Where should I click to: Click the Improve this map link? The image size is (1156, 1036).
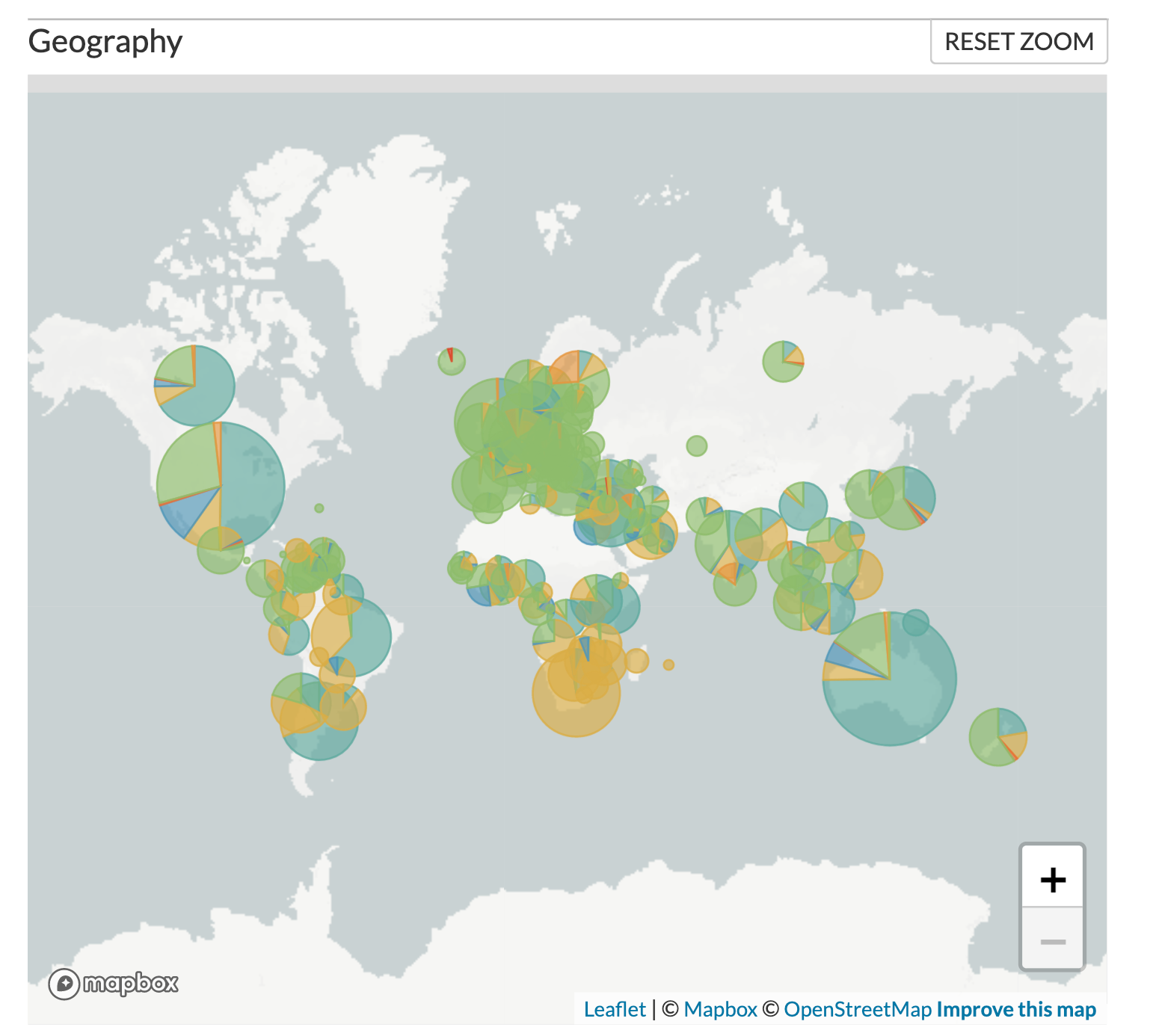(x=1015, y=1009)
